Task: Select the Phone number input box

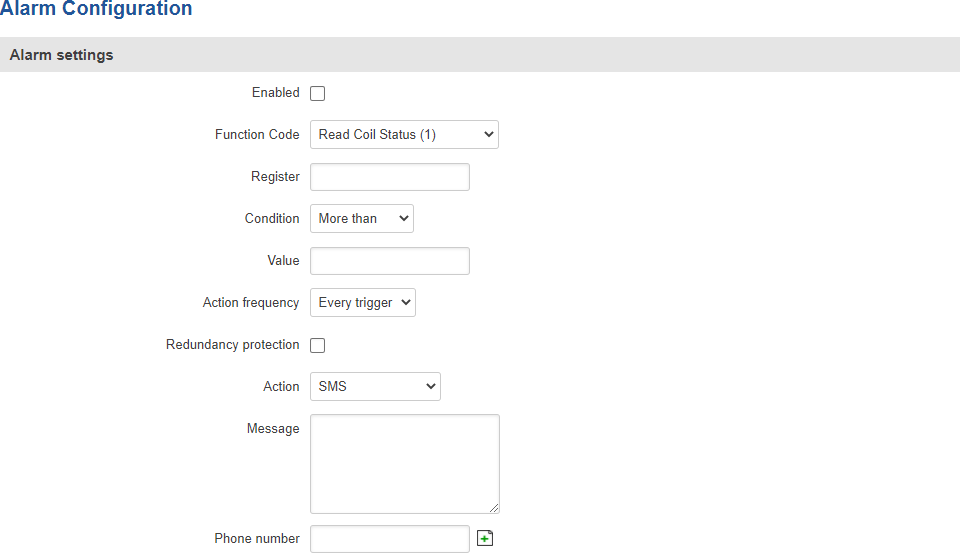Action: (389, 539)
